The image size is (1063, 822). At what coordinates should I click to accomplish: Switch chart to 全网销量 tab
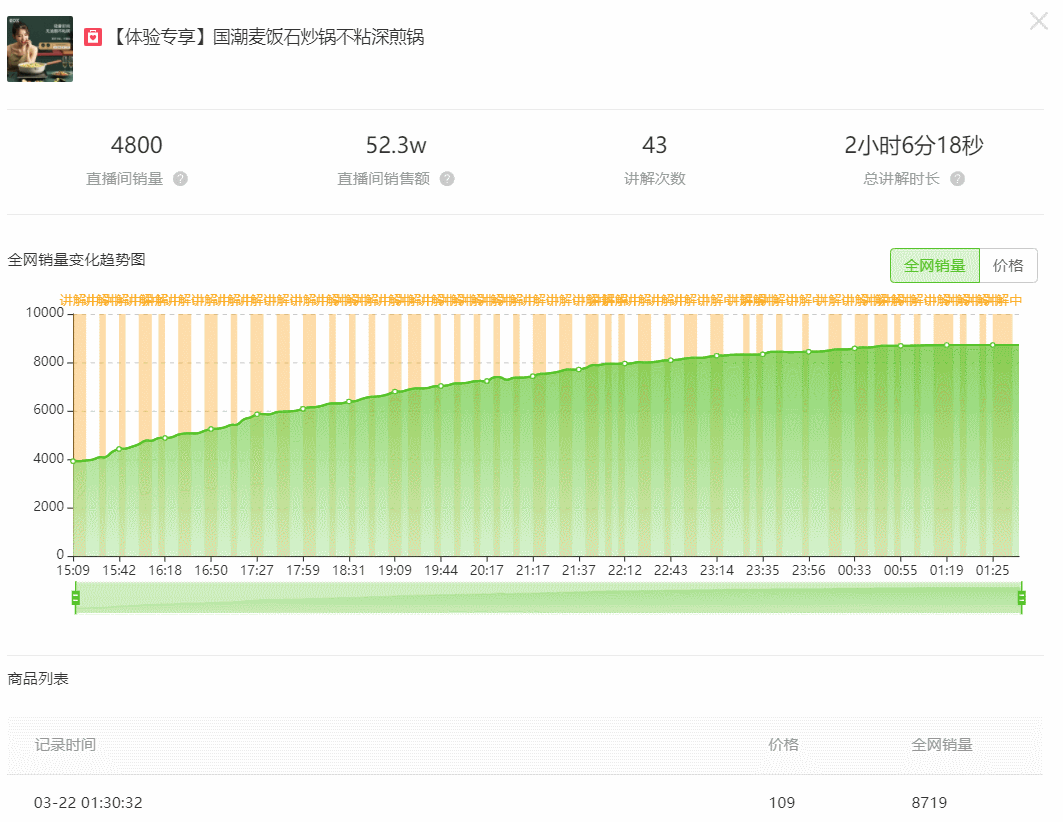click(934, 266)
